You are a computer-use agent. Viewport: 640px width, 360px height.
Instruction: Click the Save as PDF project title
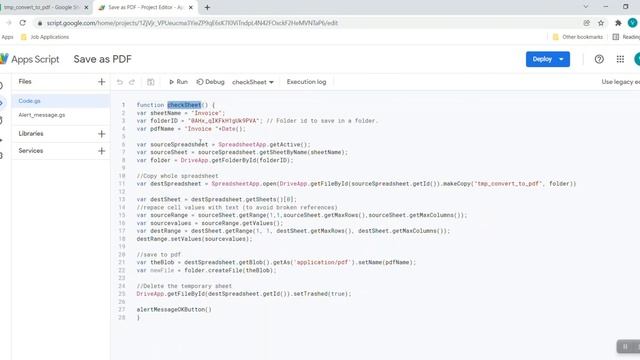[x=102, y=59]
